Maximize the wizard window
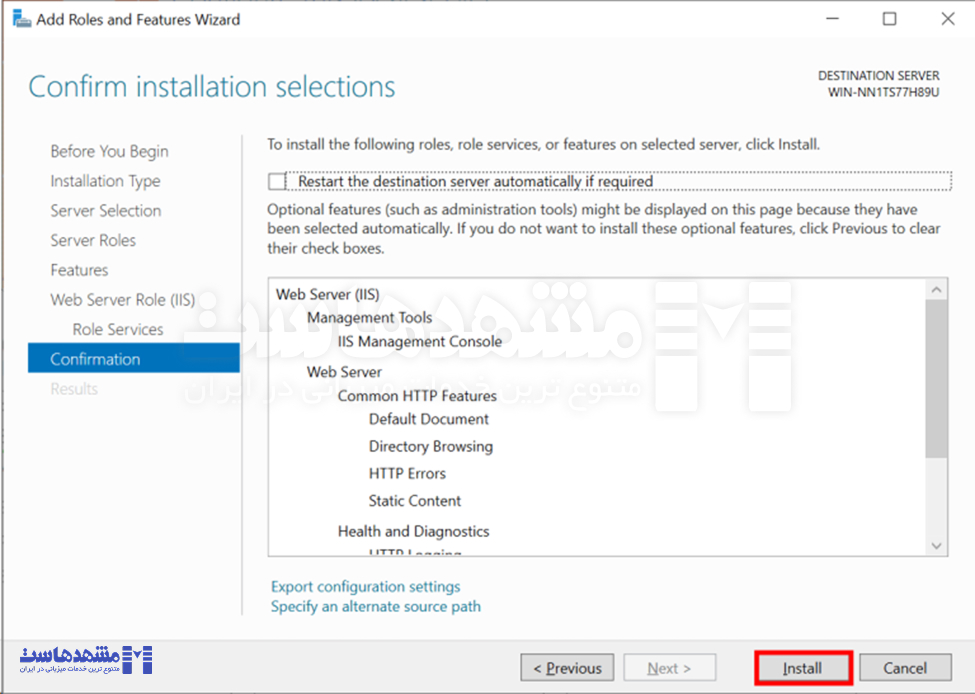The width and height of the screenshot is (975, 694). [x=890, y=19]
